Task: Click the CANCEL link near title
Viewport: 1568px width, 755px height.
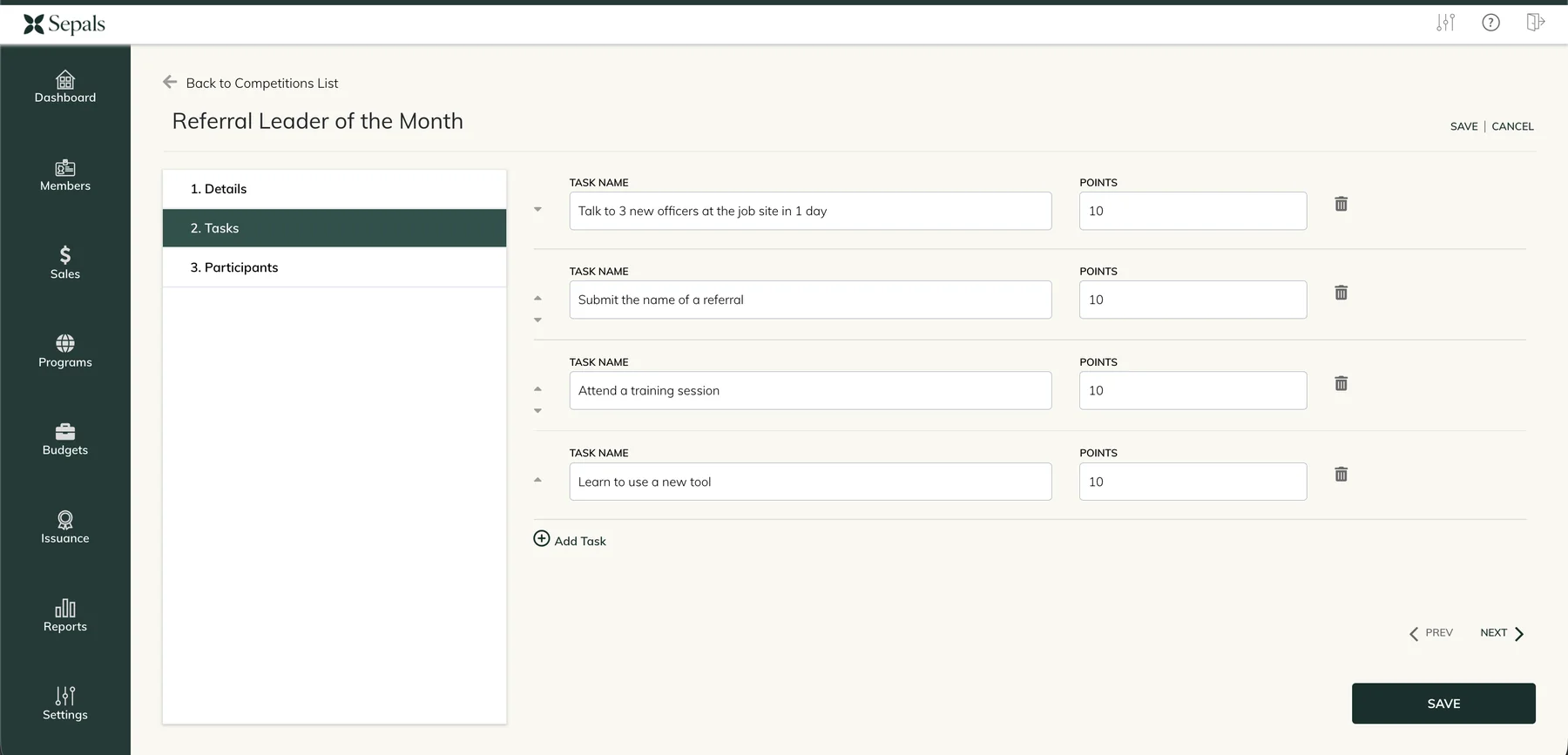Action: click(x=1512, y=126)
